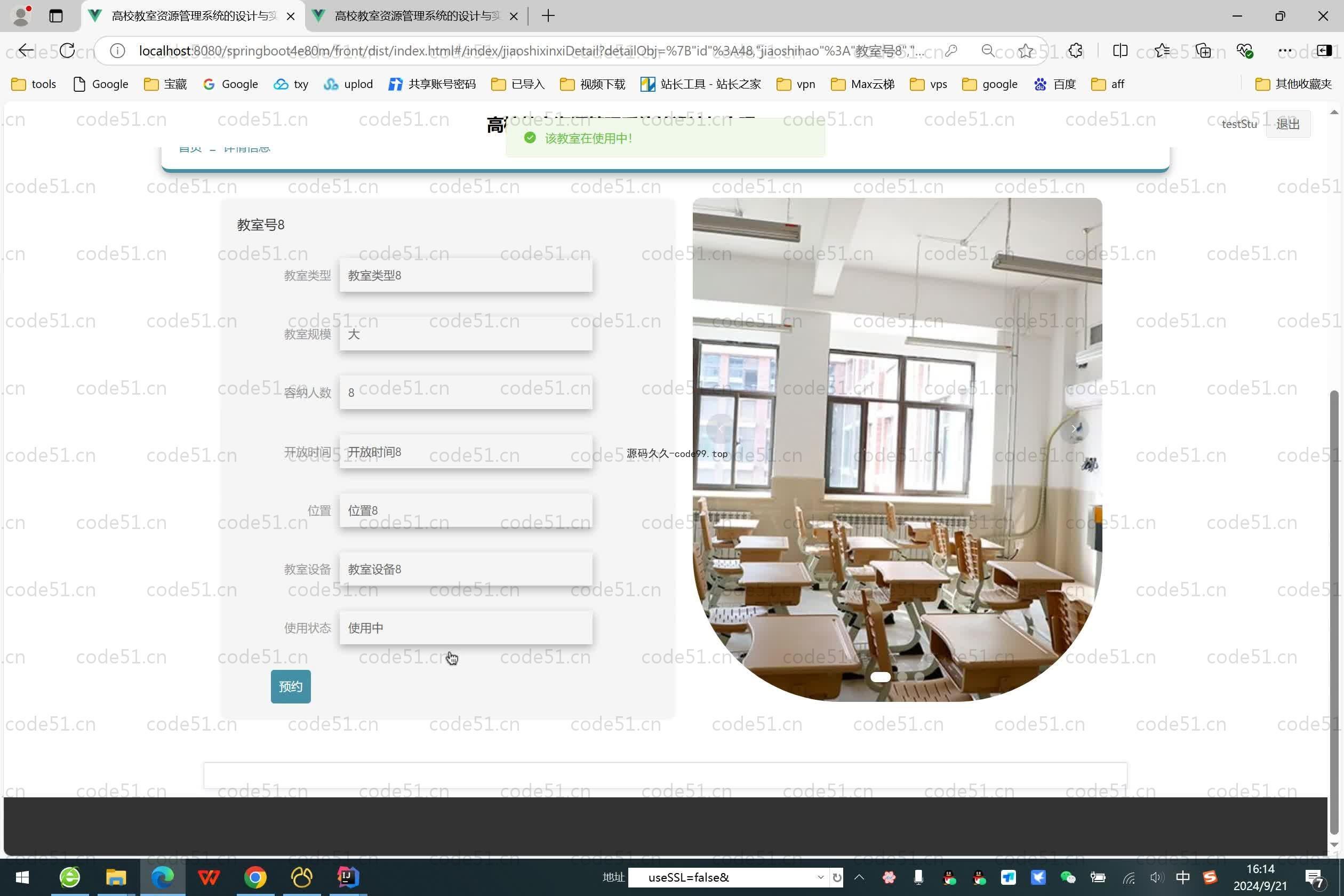Switch to the second 高校教室资源管理系统 tab
This screenshot has width=1344, height=896.
(x=416, y=16)
